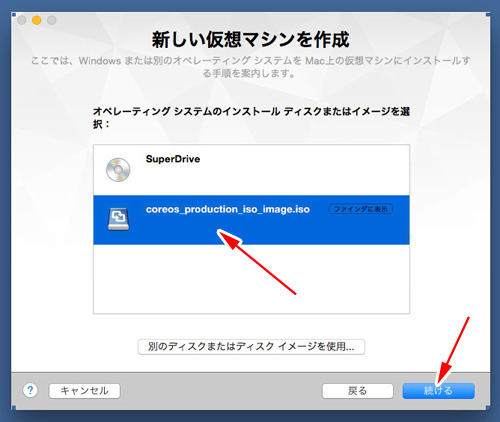Image resolution: width=500 pixels, height=422 pixels.
Task: Click blank space right of SuperDrive label
Action: pos(300,170)
